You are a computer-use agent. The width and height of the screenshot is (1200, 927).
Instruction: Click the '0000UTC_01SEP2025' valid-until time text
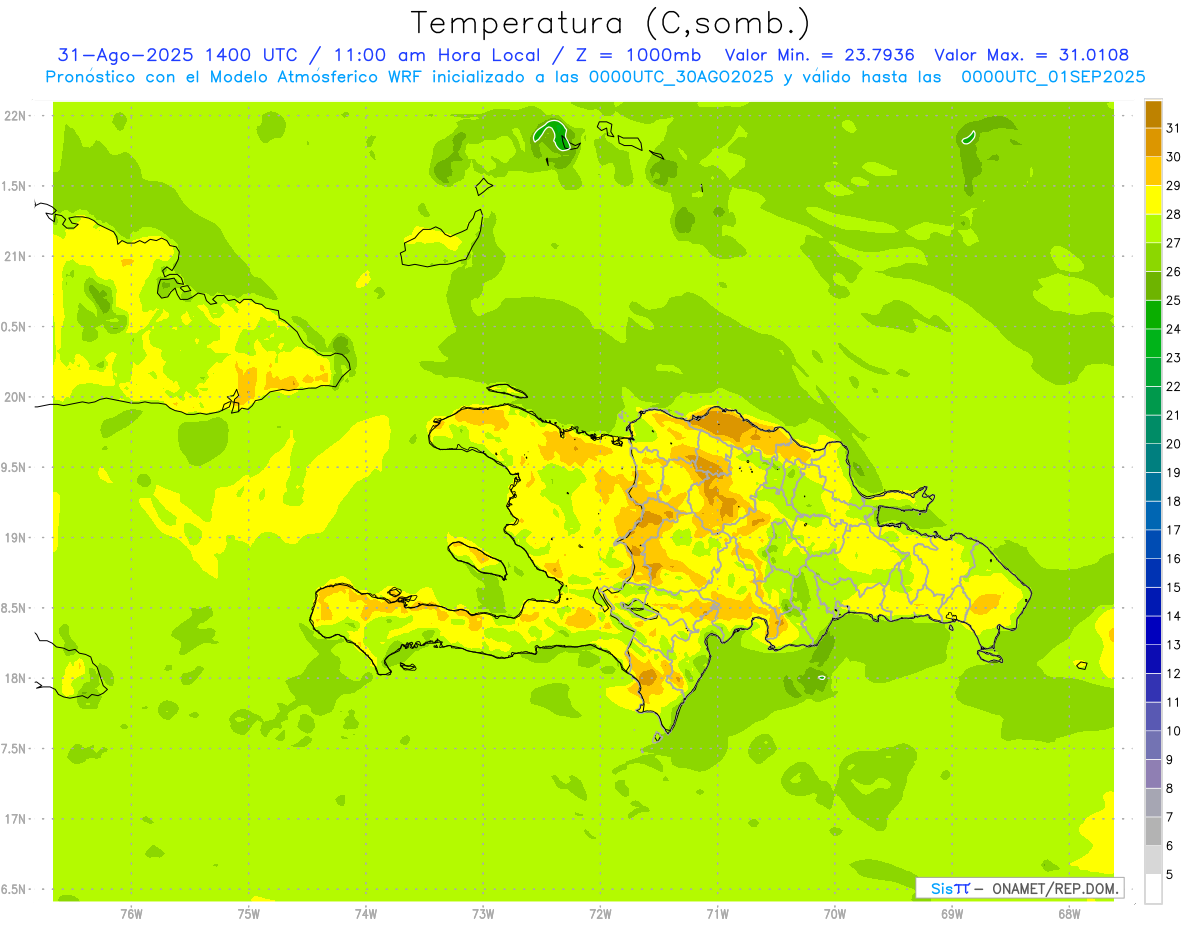[x=1053, y=77]
